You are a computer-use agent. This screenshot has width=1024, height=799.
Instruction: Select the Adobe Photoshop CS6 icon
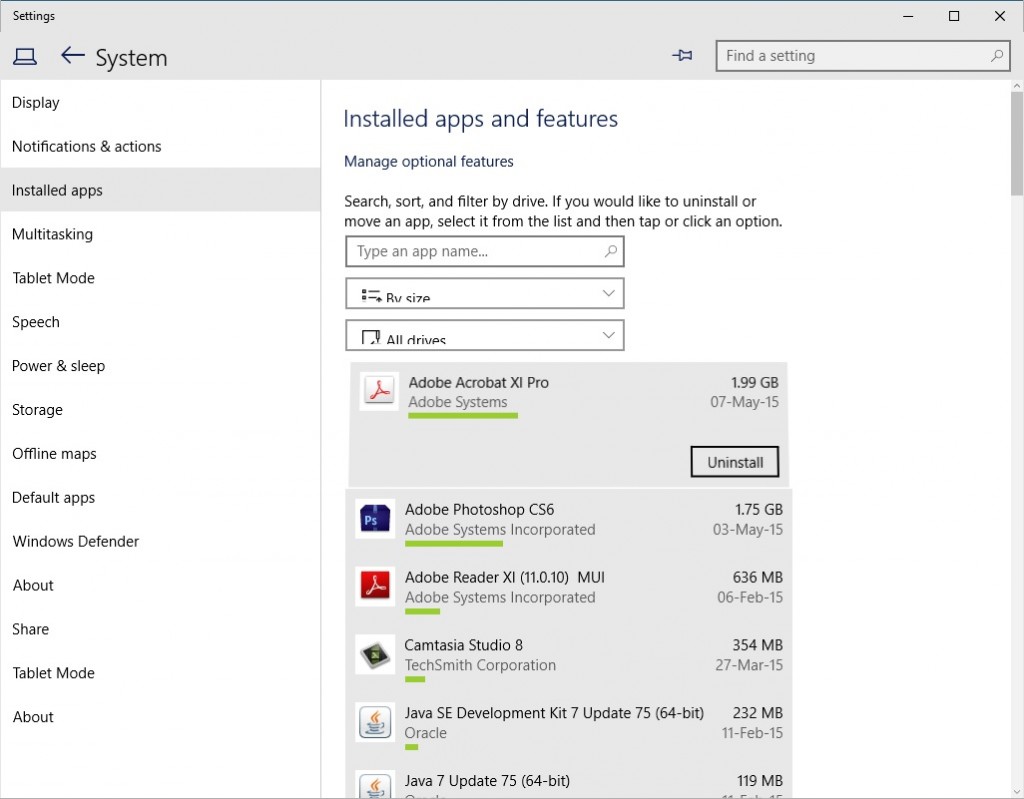coord(375,519)
